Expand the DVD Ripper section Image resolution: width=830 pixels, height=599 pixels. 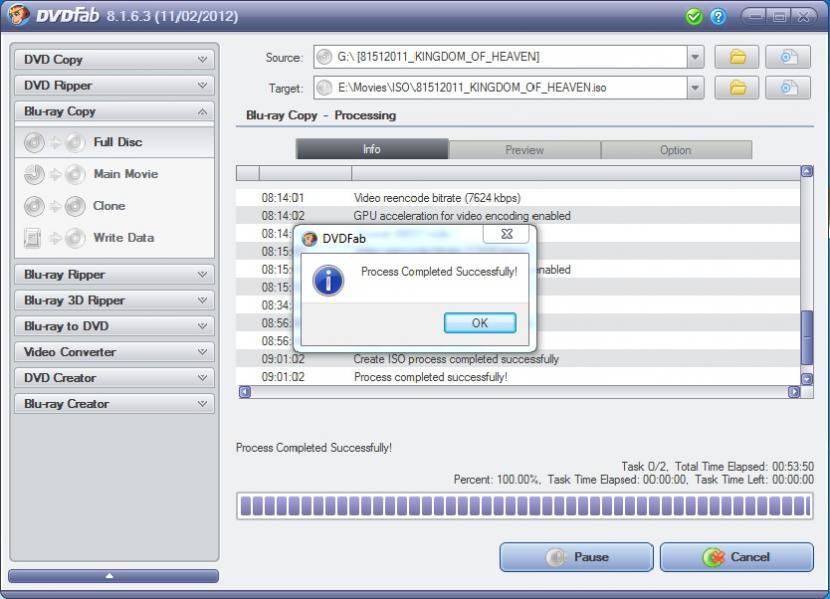[114, 85]
